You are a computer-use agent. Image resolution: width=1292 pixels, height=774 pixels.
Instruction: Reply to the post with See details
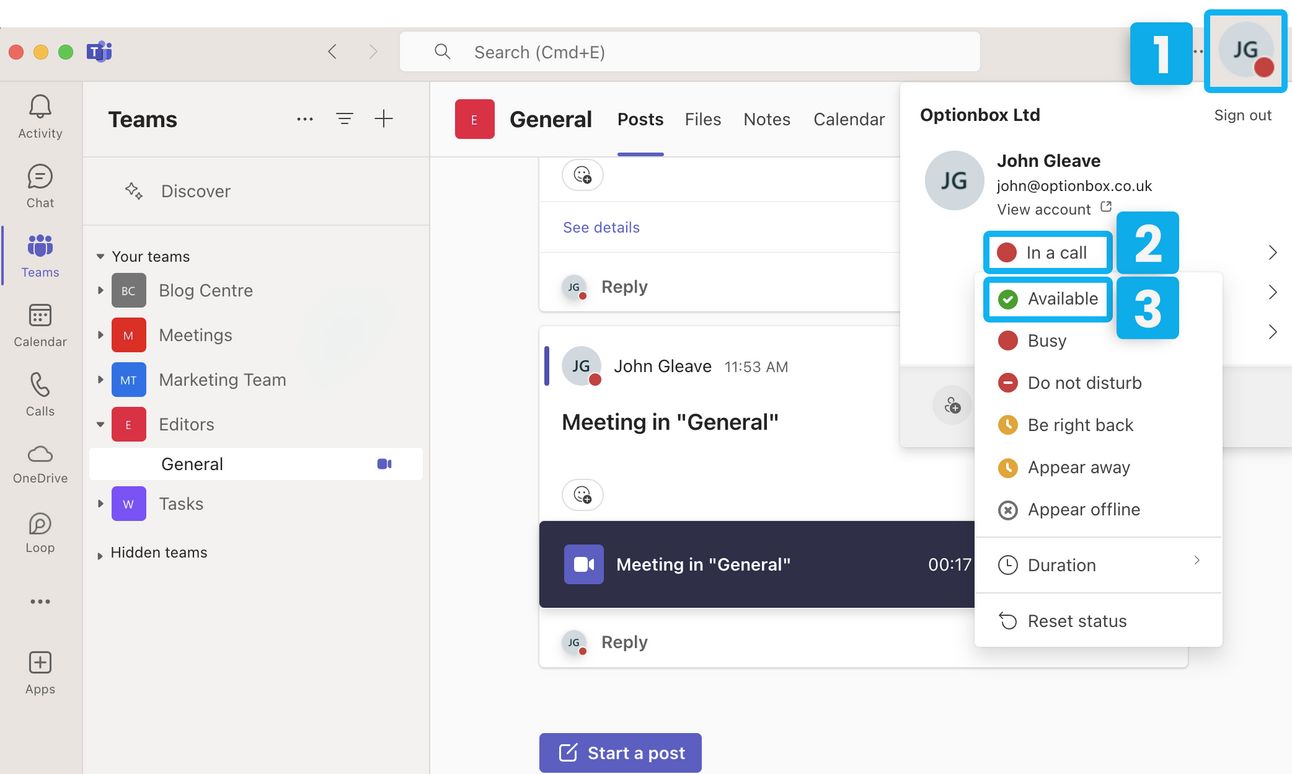(x=624, y=287)
